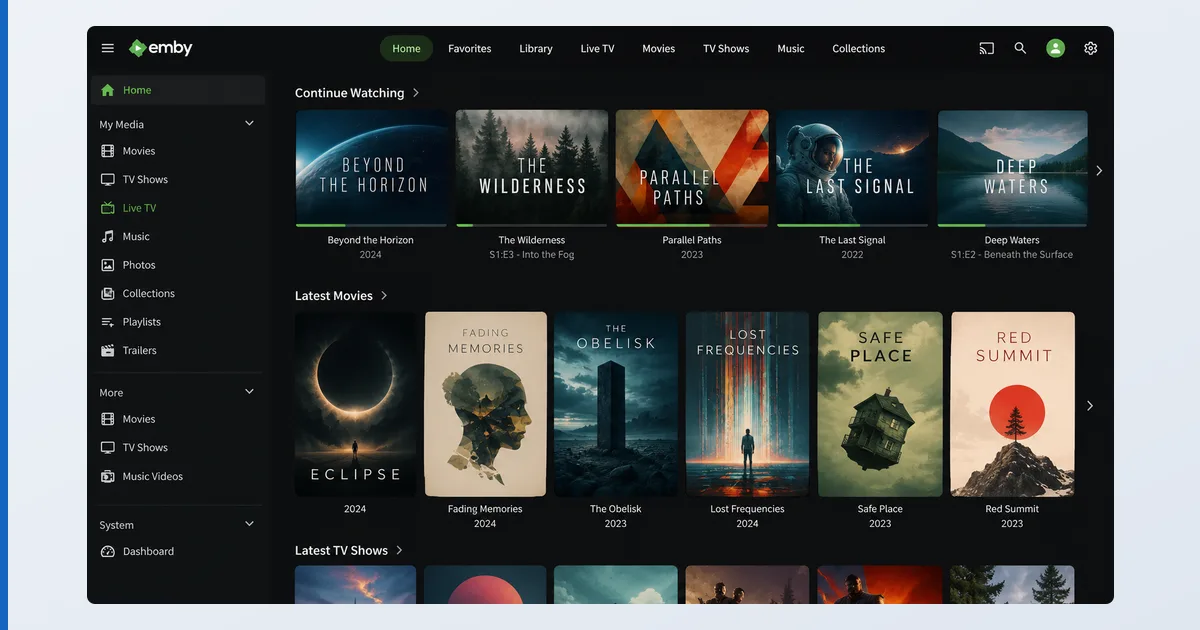Open the Red Summit poster

point(1012,405)
